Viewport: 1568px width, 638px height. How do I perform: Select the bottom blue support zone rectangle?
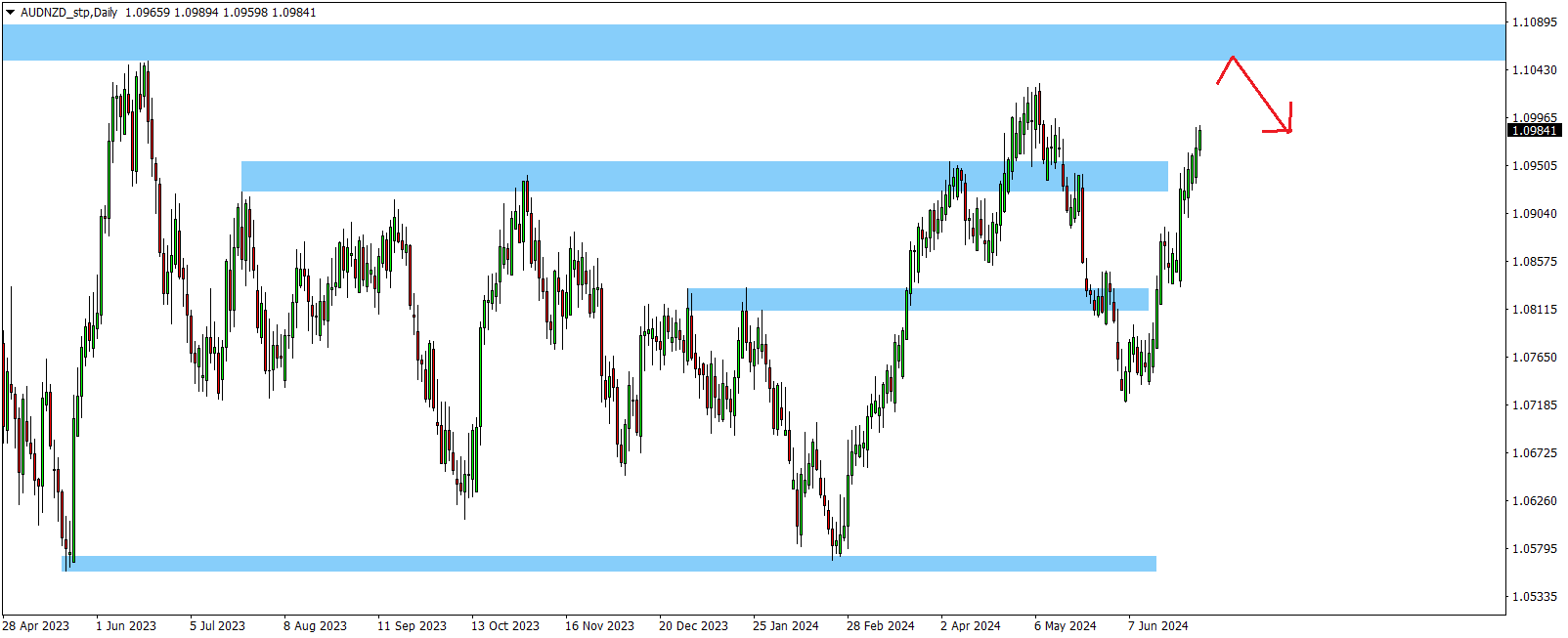tap(609, 564)
